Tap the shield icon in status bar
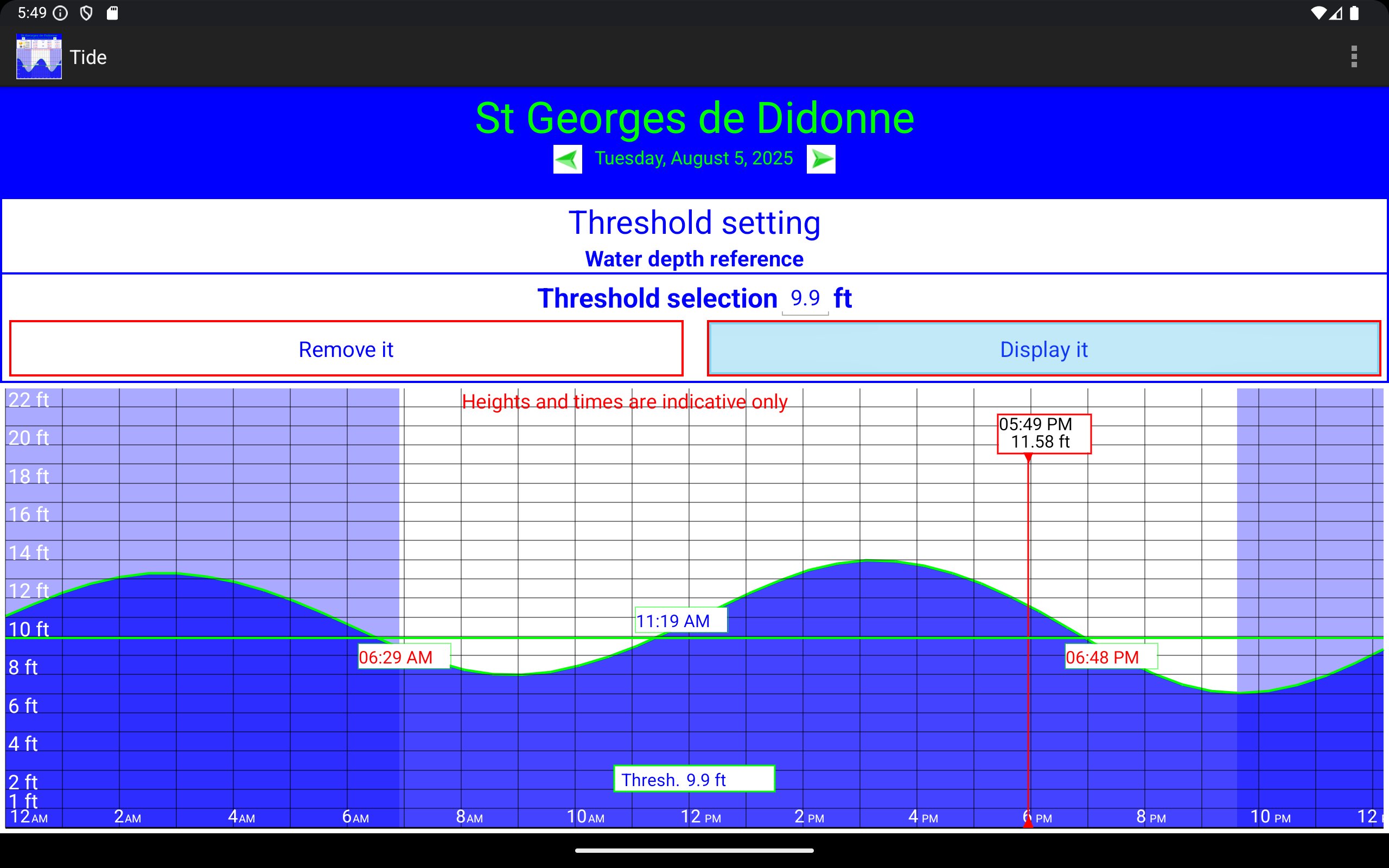Image resolution: width=1389 pixels, height=868 pixels. point(86,13)
